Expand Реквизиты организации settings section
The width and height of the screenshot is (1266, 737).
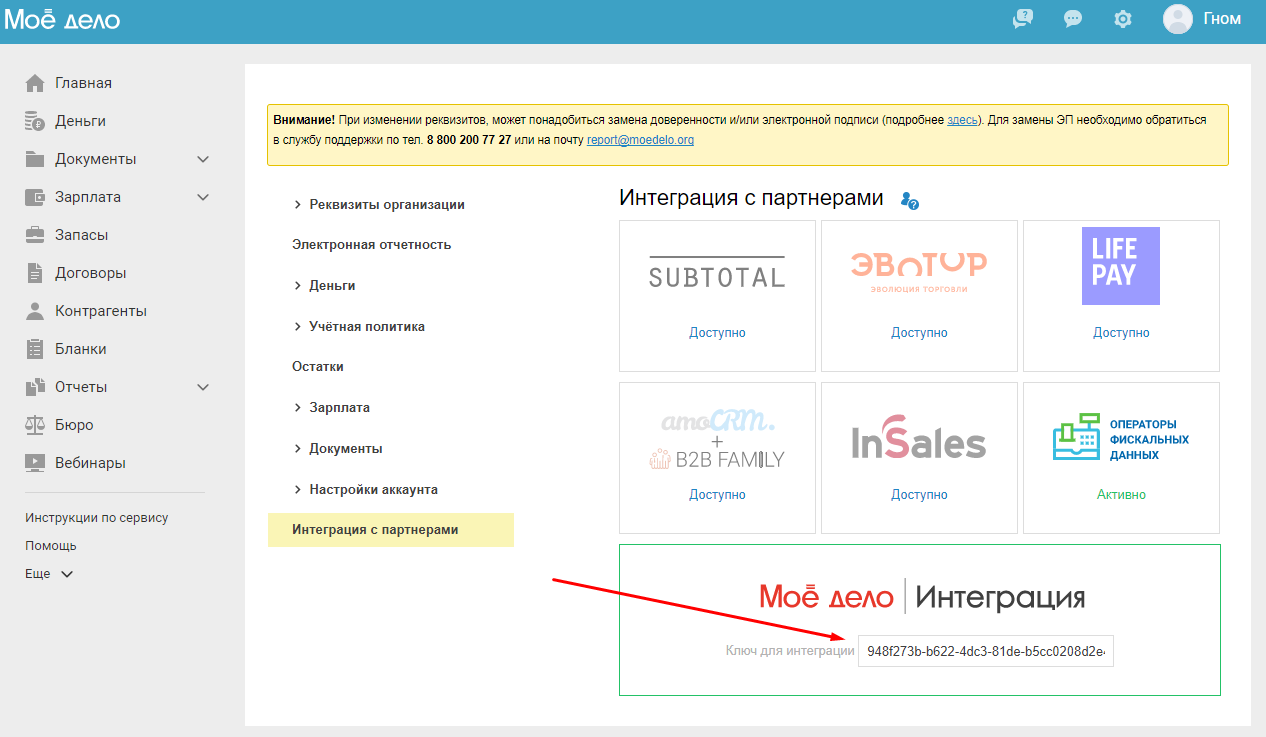coord(379,204)
